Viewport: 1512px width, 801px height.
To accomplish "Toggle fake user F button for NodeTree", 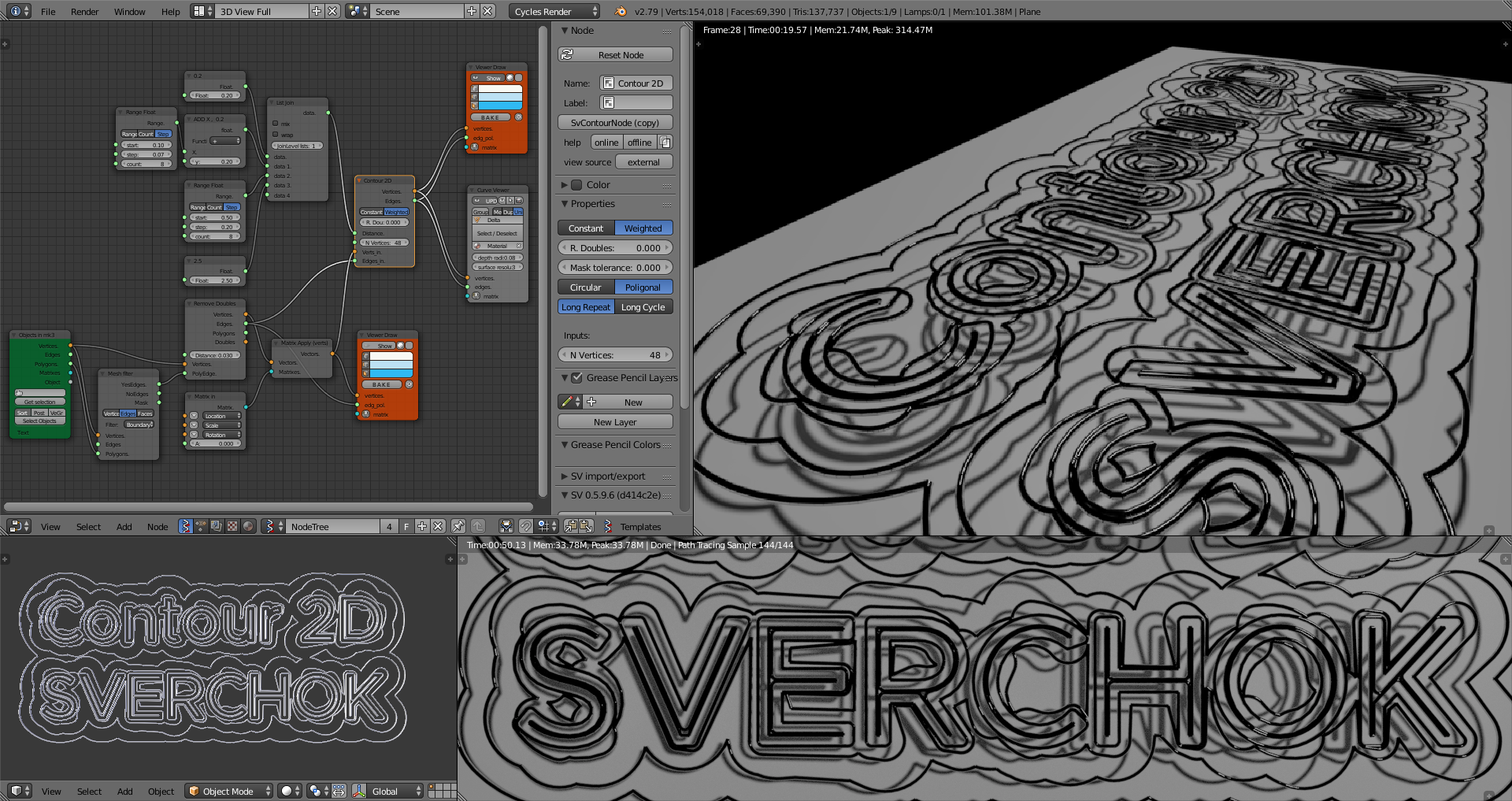I will (406, 526).
